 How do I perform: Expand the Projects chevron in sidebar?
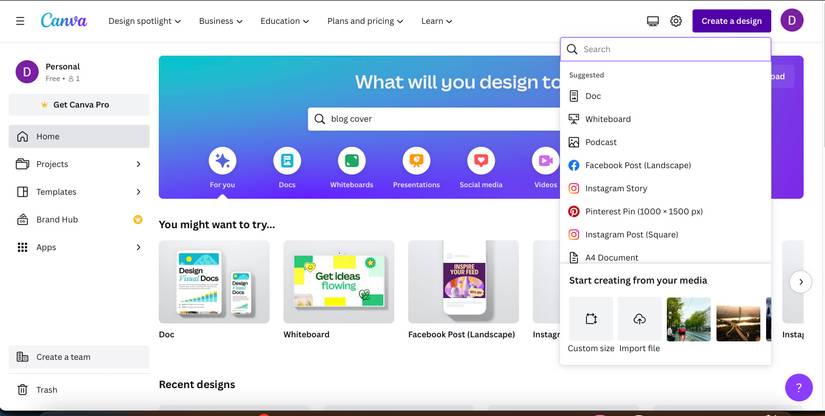[x=138, y=164]
